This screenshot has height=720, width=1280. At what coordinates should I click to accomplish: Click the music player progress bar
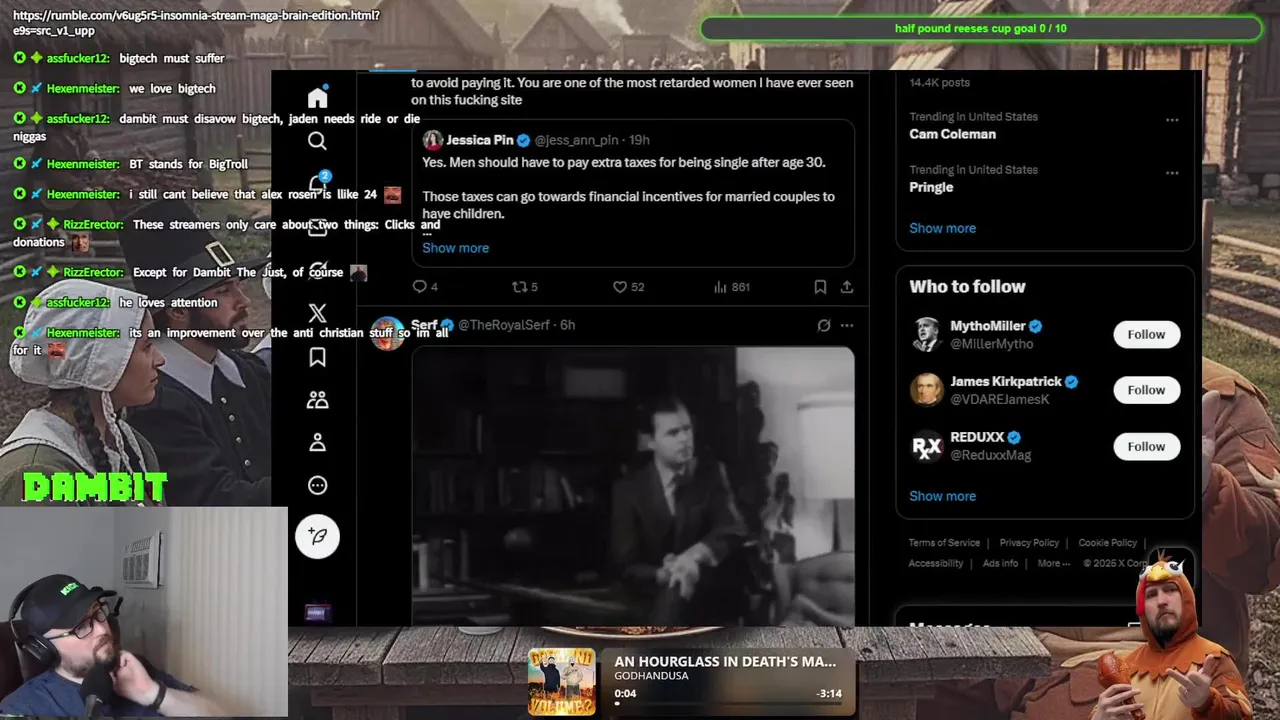point(728,703)
